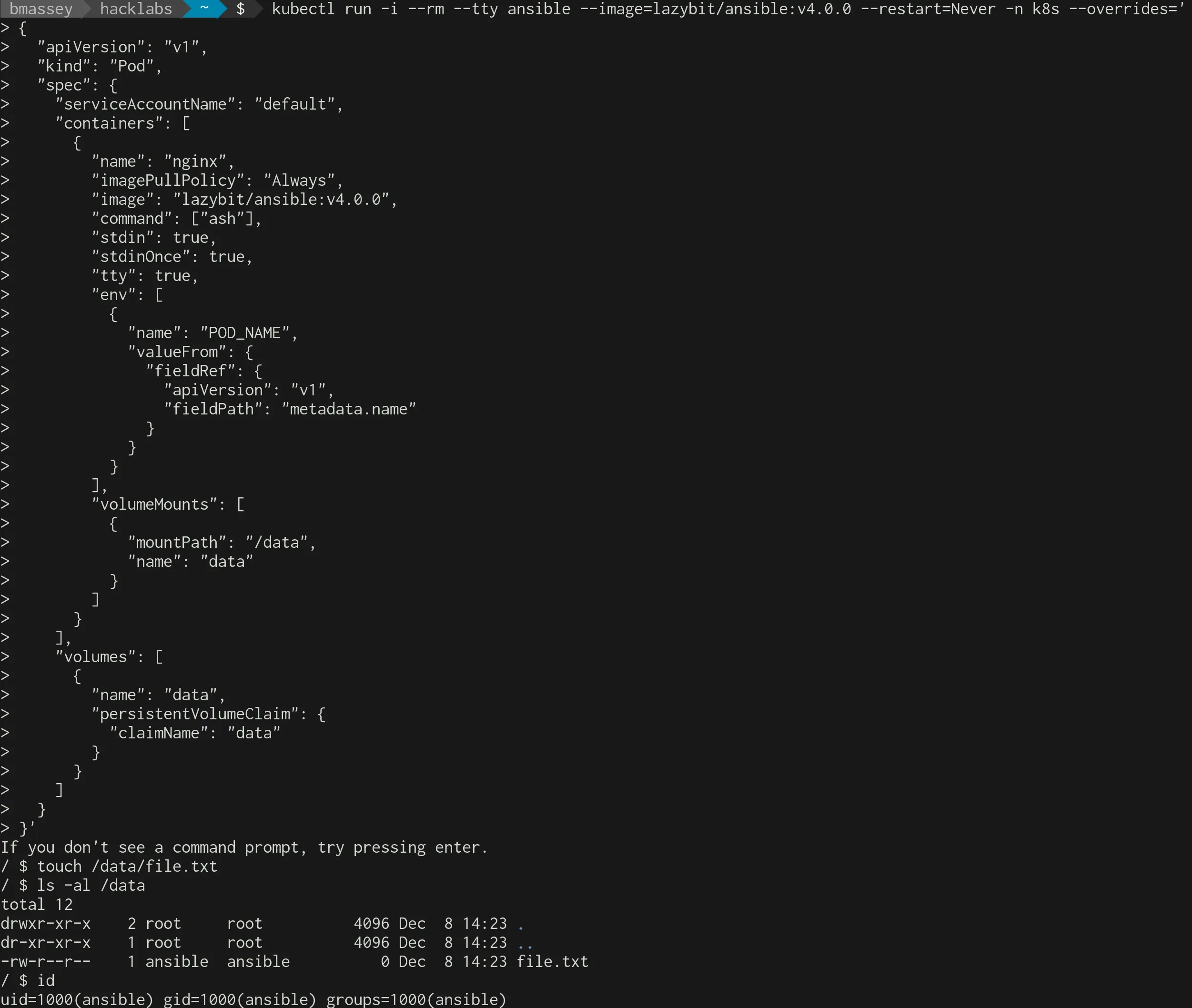
Task: Click the "metadata.name" field path value
Action: click(x=349, y=409)
